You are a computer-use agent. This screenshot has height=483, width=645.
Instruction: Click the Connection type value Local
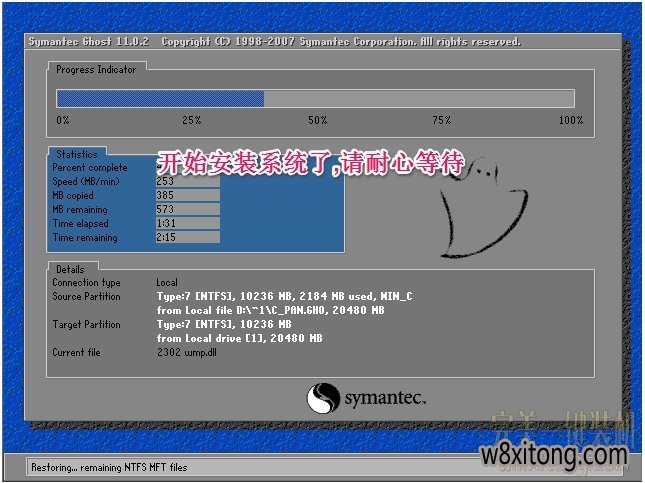[167, 283]
